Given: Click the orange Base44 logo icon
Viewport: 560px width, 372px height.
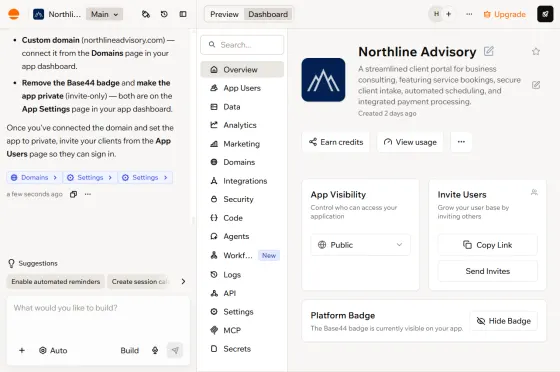Looking at the screenshot, I should pyautogui.click(x=14, y=14).
